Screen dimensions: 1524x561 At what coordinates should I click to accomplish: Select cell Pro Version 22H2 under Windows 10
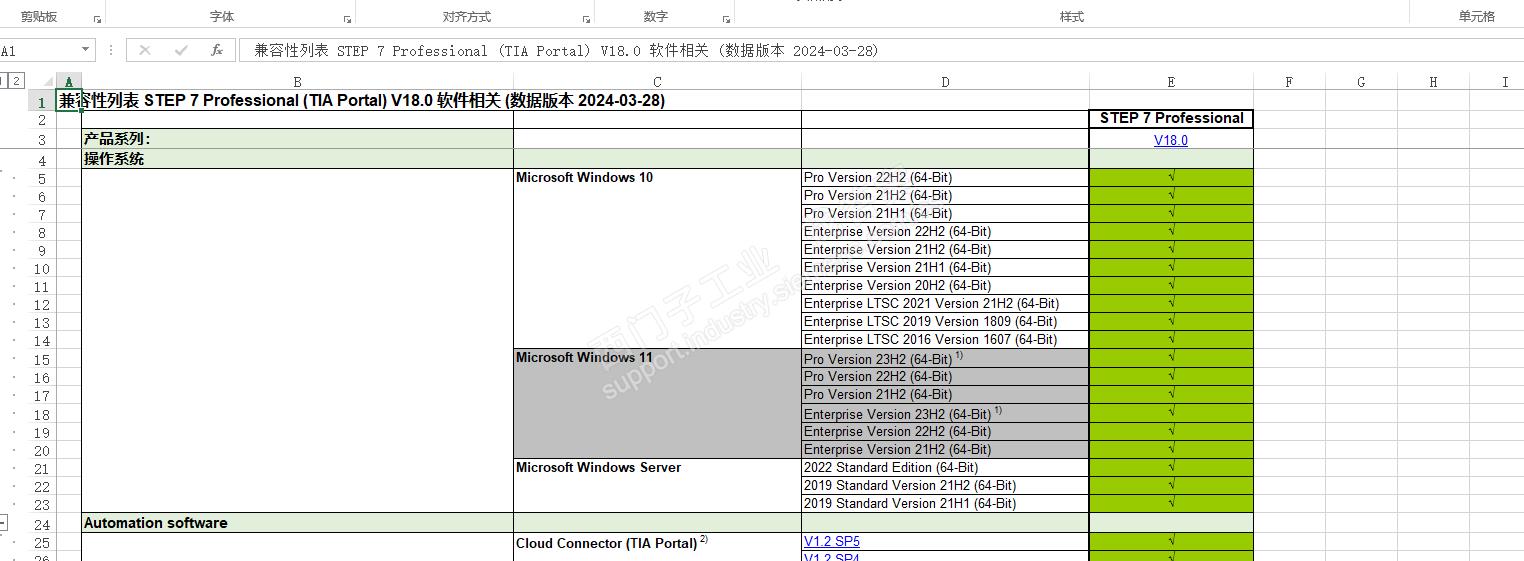(x=945, y=178)
